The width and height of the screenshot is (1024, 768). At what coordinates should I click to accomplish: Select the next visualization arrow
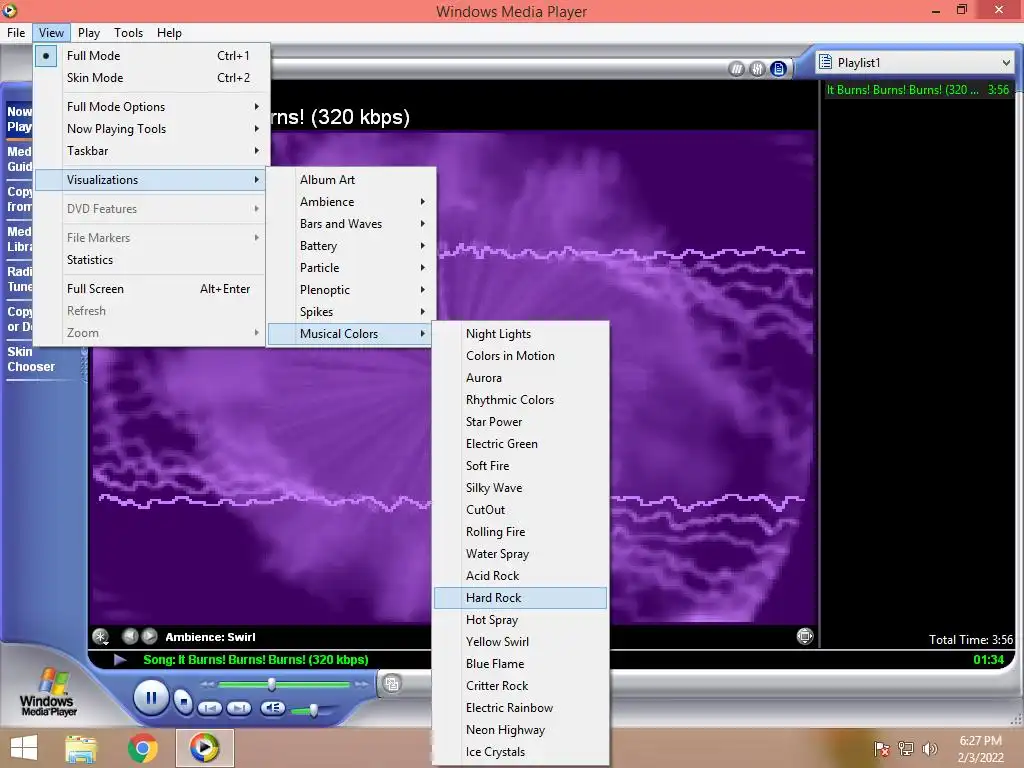click(150, 635)
